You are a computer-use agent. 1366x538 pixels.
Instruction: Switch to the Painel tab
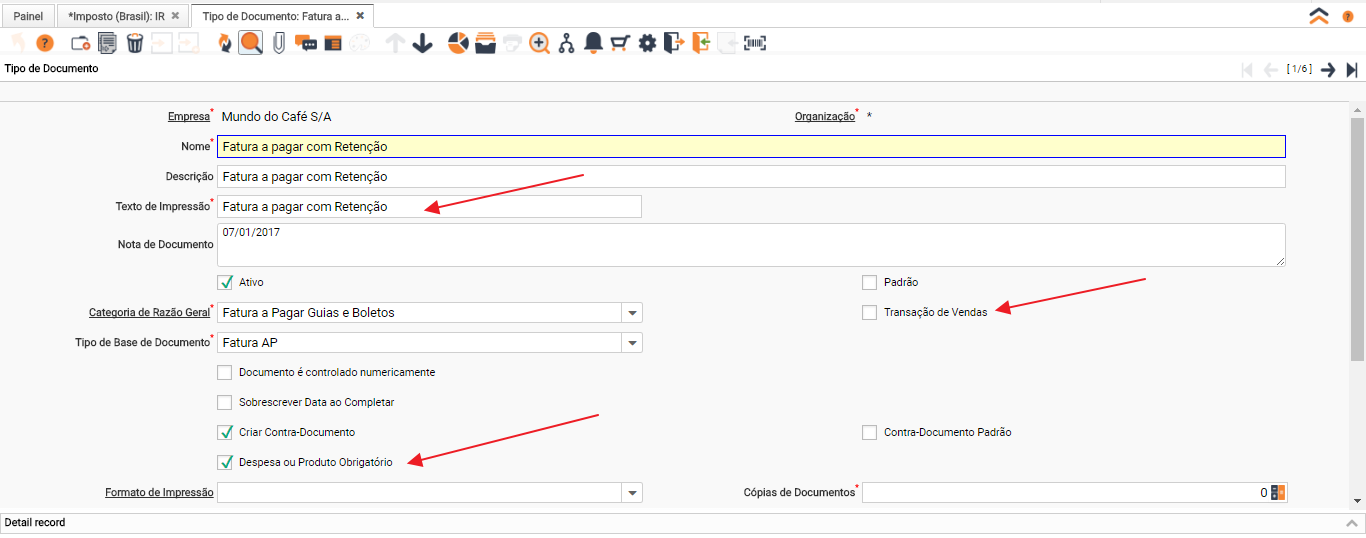[28, 16]
